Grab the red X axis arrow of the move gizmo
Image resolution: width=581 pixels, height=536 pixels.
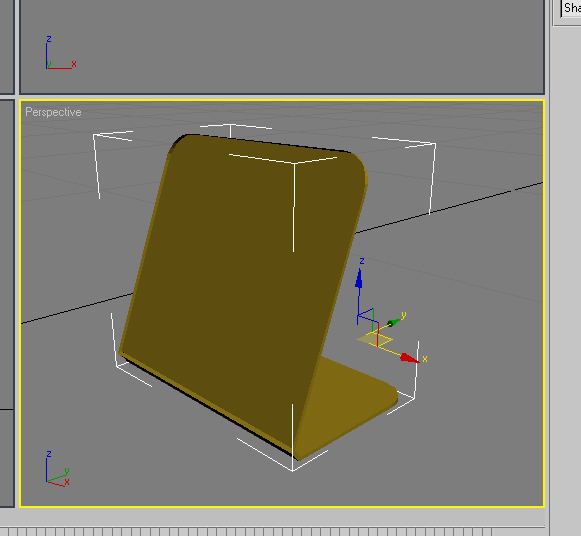(x=409, y=358)
